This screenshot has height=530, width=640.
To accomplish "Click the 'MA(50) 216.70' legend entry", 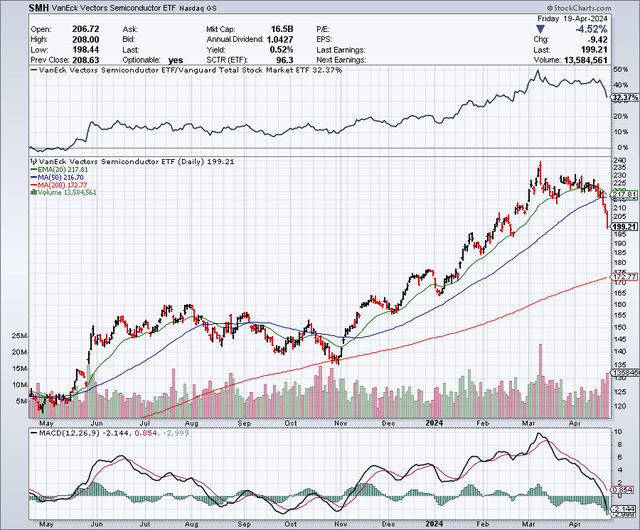I will 58,178.
